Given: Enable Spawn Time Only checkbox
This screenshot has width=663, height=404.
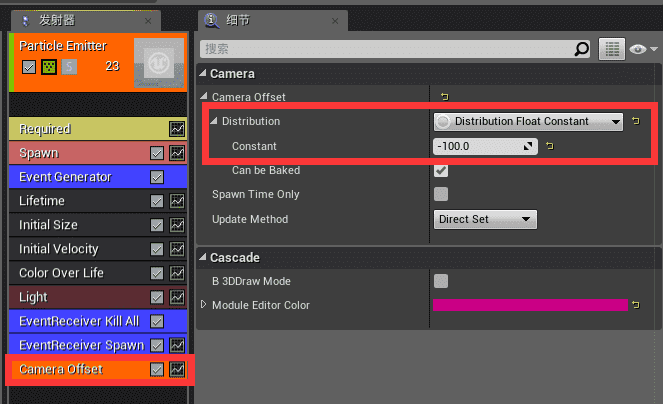Looking at the screenshot, I should pyautogui.click(x=441, y=194).
